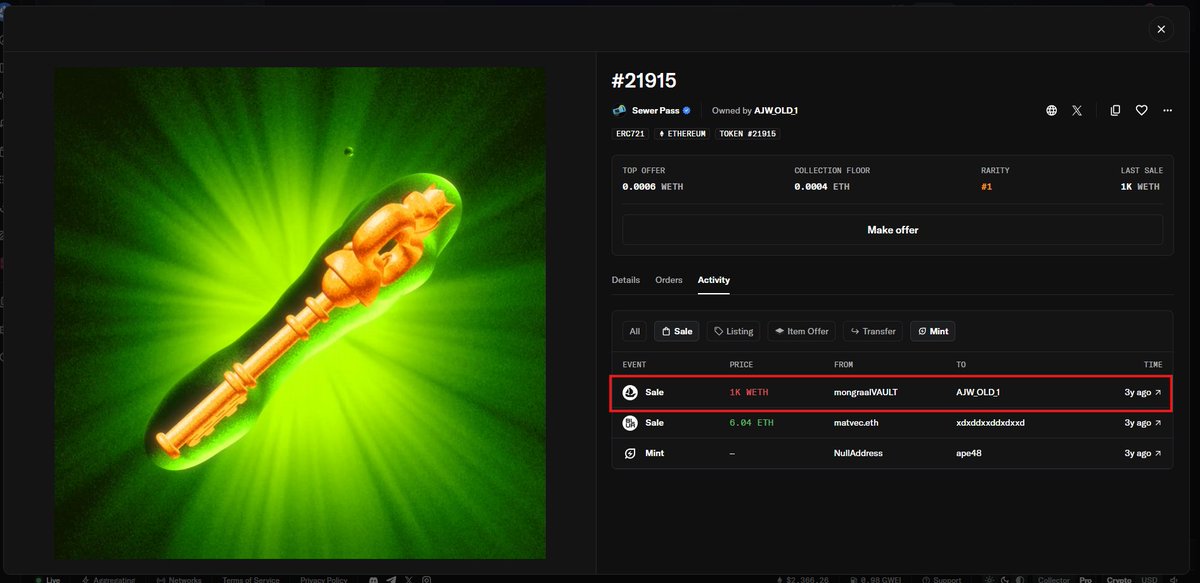Image resolution: width=1200 pixels, height=583 pixels.
Task: Click the Telegram icon in the footer
Action: (x=391, y=580)
